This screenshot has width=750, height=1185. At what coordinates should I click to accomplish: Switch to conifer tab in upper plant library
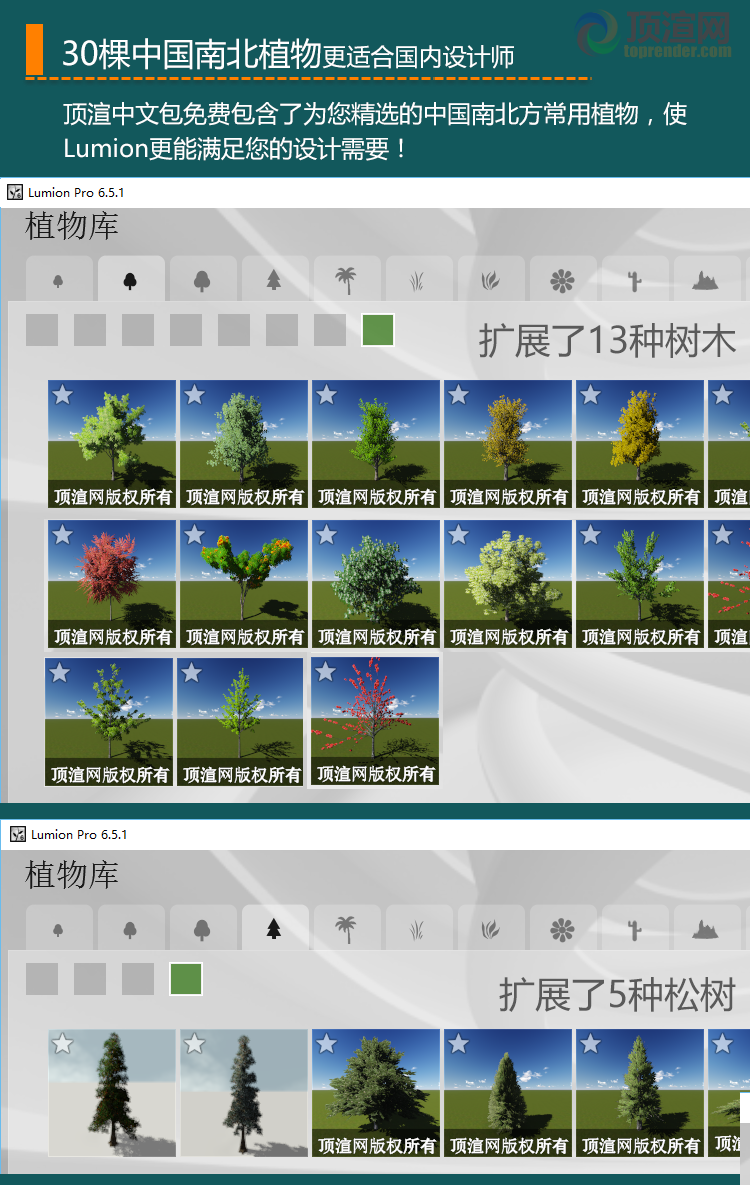(x=274, y=280)
